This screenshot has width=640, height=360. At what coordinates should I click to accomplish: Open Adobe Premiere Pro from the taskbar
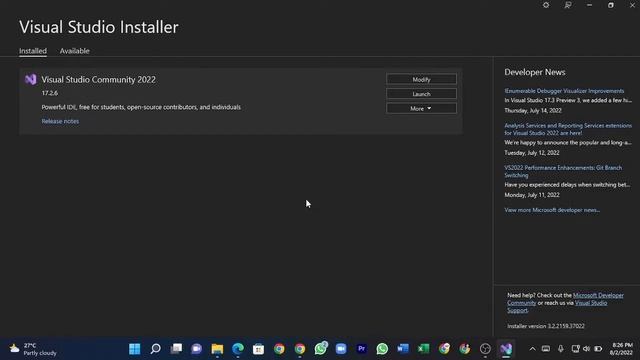tap(362, 349)
